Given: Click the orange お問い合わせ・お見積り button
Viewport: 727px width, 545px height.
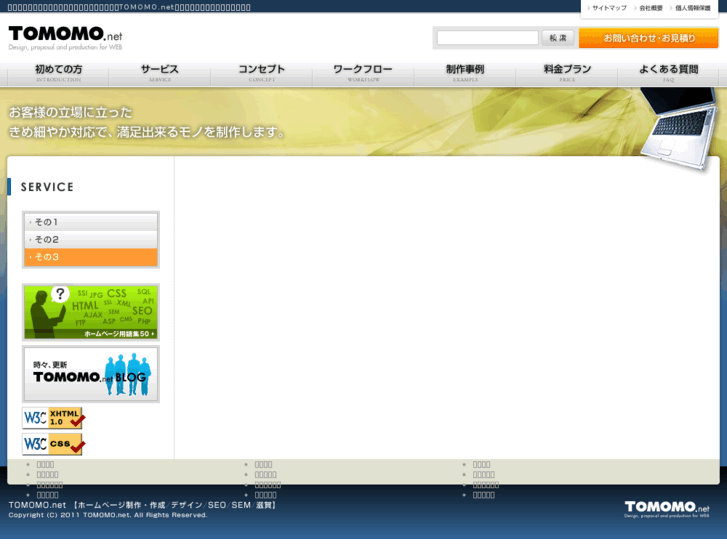Looking at the screenshot, I should (649, 38).
